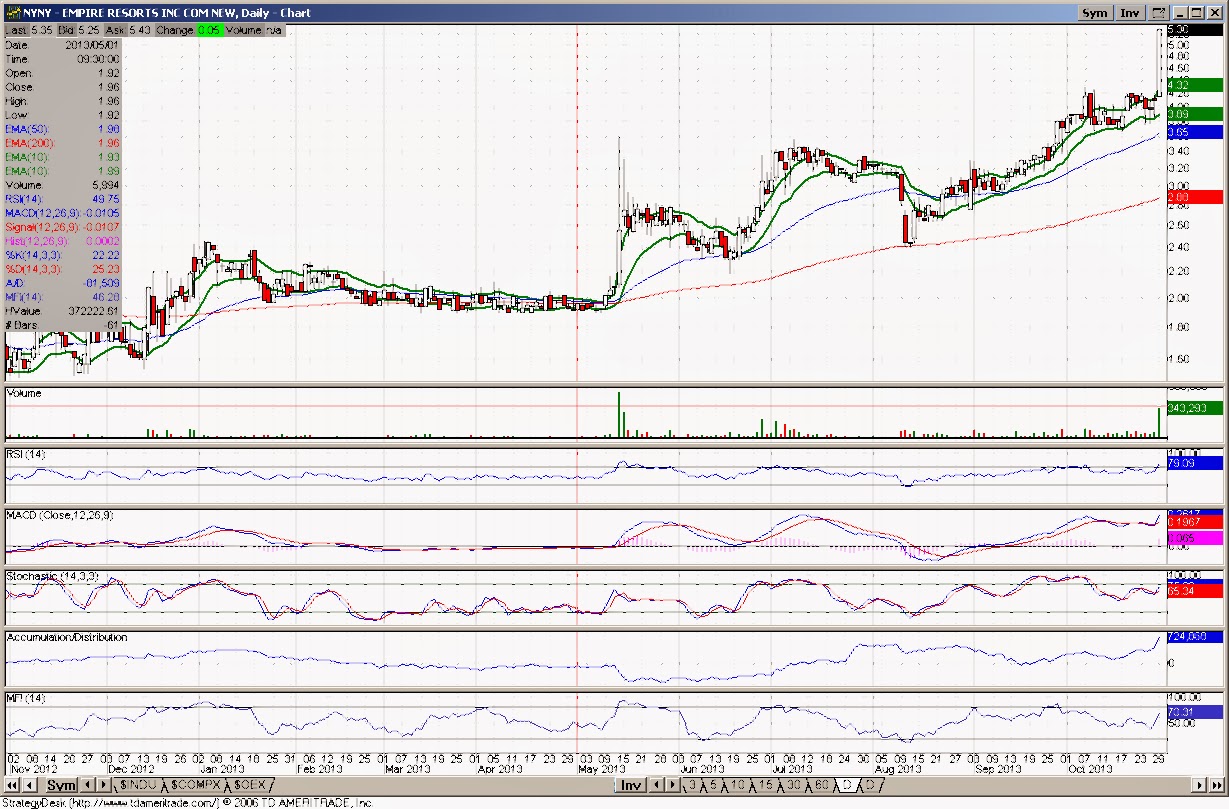1229x809 pixels.
Task: Click the Last 5.35 quote in the header
Action: pos(28,31)
